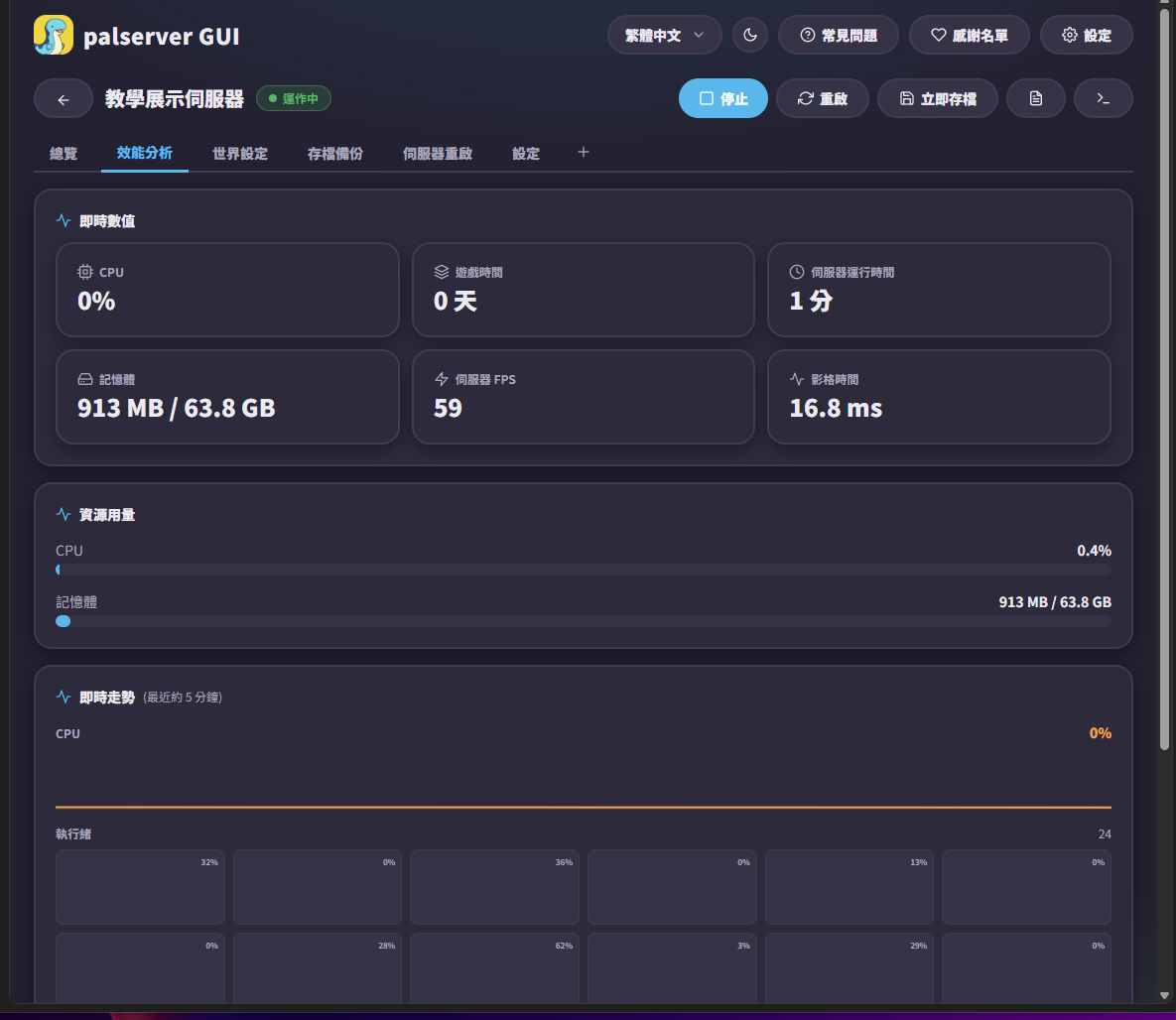Click the 記憶體 usage progress bar
The width and height of the screenshot is (1176, 1020).
[584, 621]
